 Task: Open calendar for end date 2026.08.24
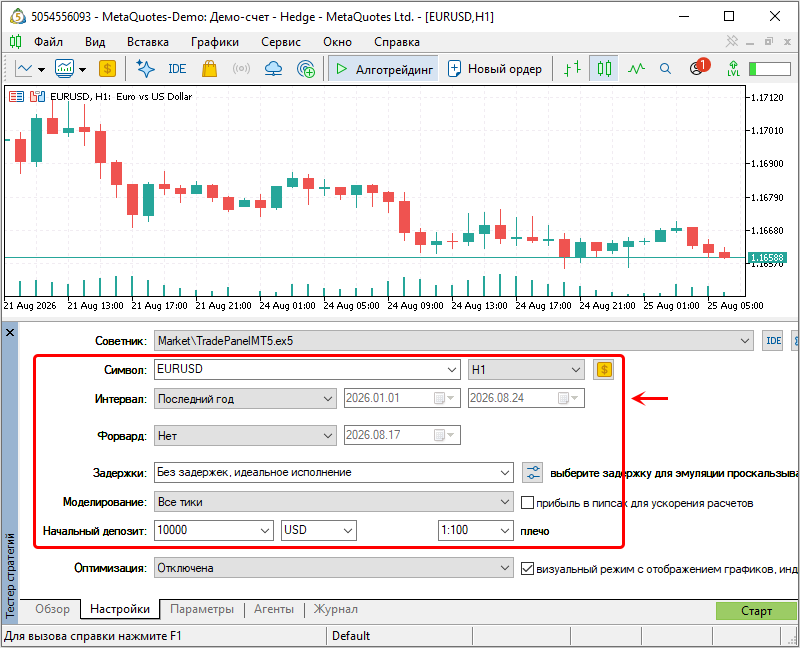[567, 398]
